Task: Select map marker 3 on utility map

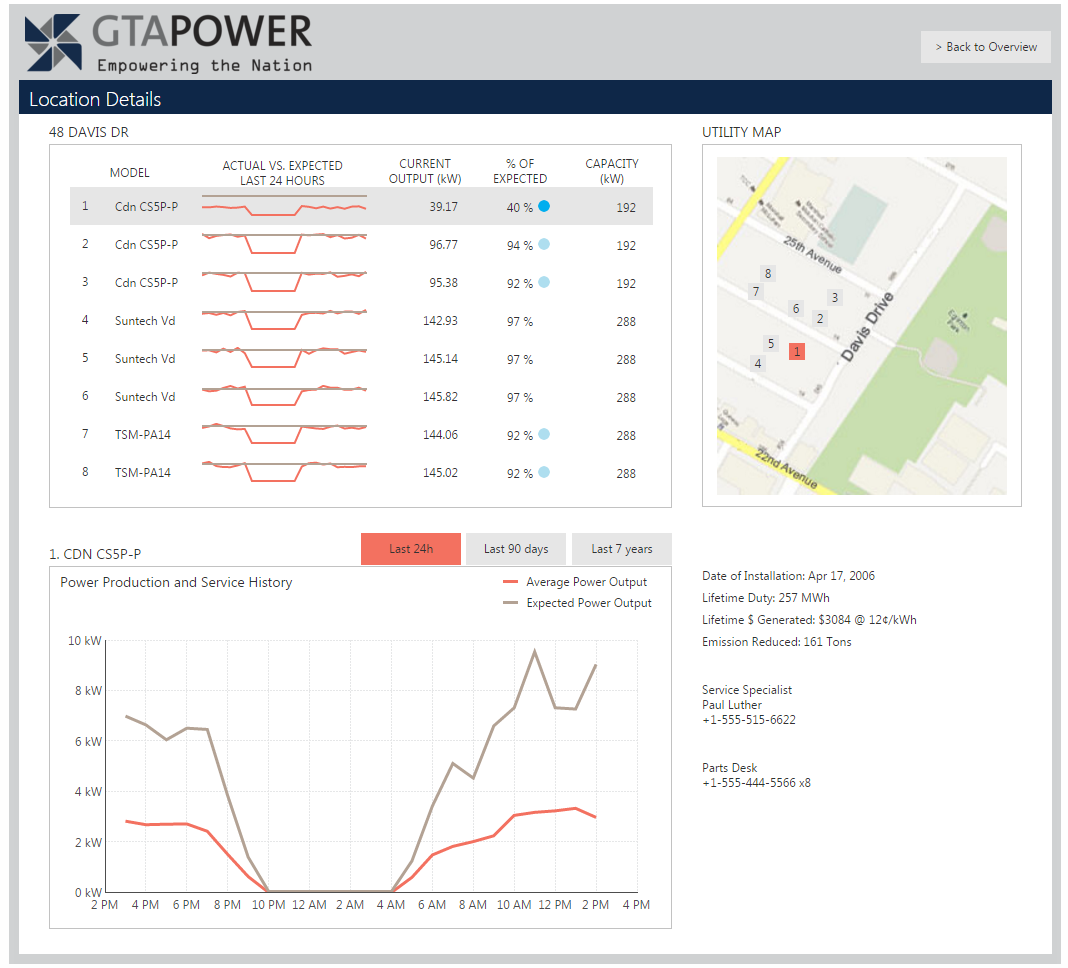Action: [835, 298]
